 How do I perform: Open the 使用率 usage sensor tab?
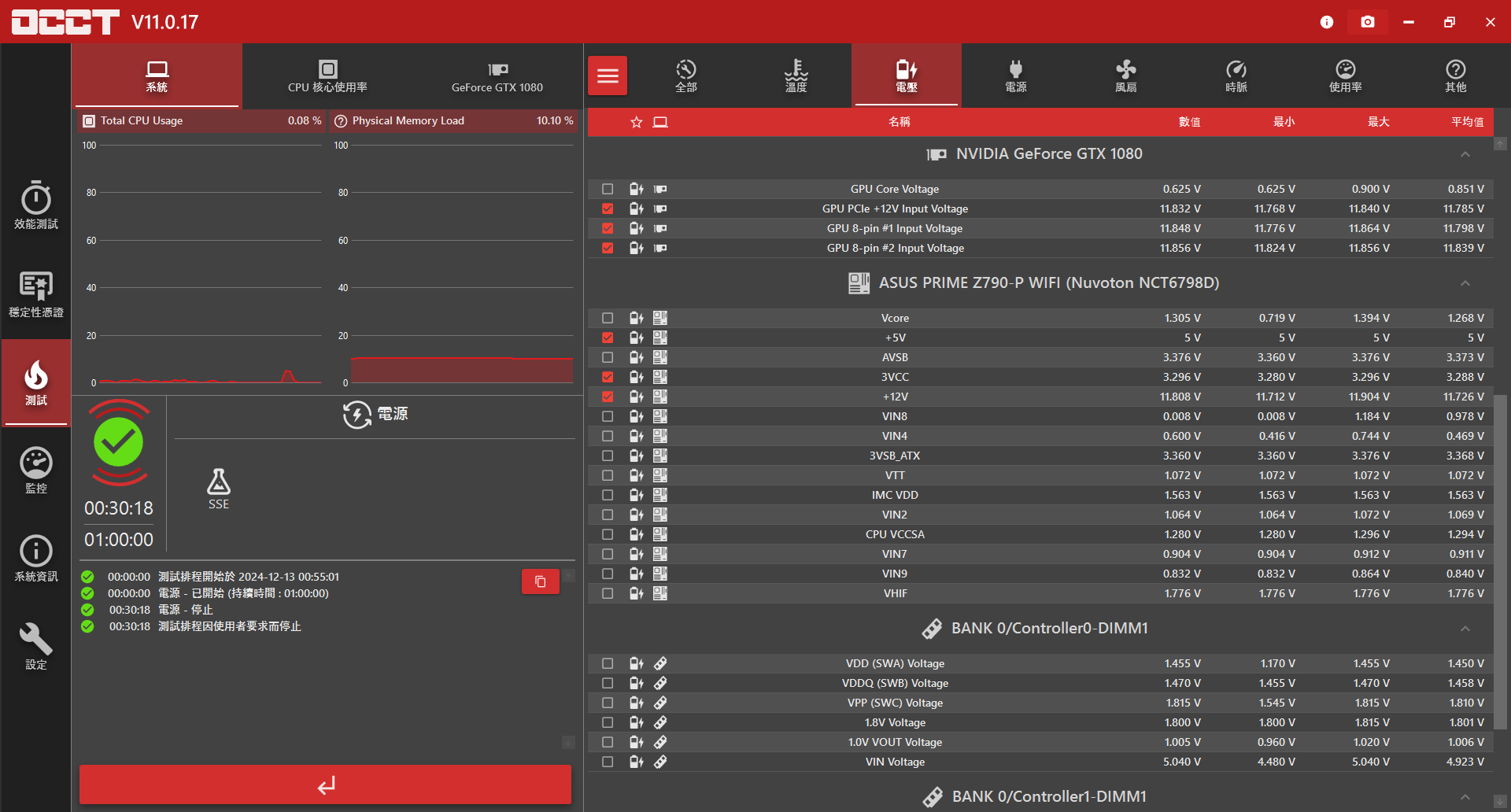pyautogui.click(x=1346, y=76)
